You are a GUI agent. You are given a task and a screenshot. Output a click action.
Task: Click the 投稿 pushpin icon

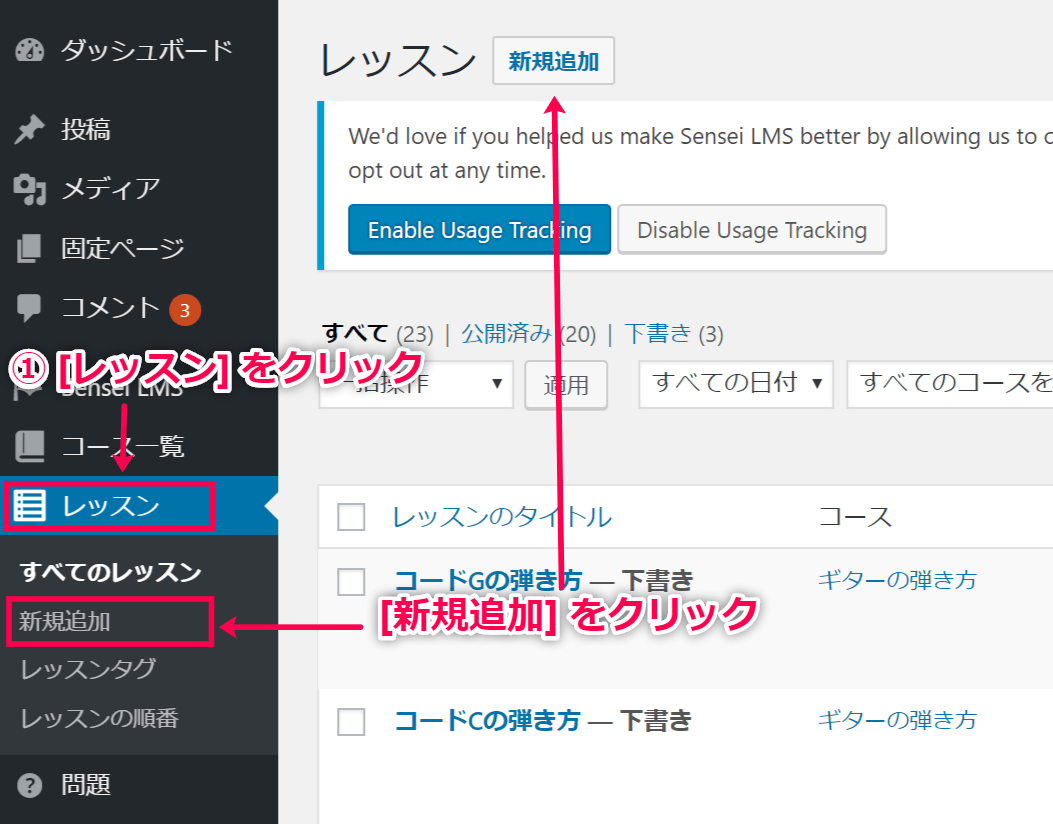click(x=29, y=130)
